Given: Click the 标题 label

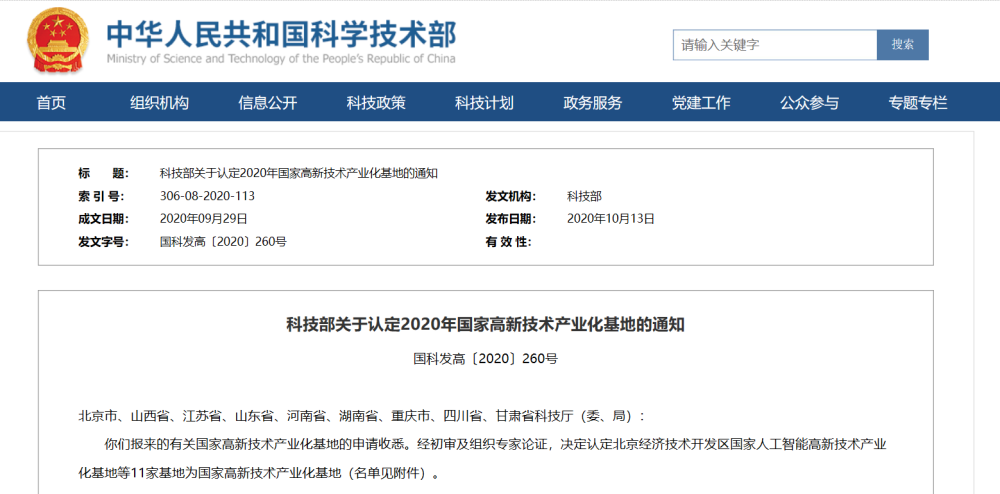Looking at the screenshot, I should pos(103,173).
